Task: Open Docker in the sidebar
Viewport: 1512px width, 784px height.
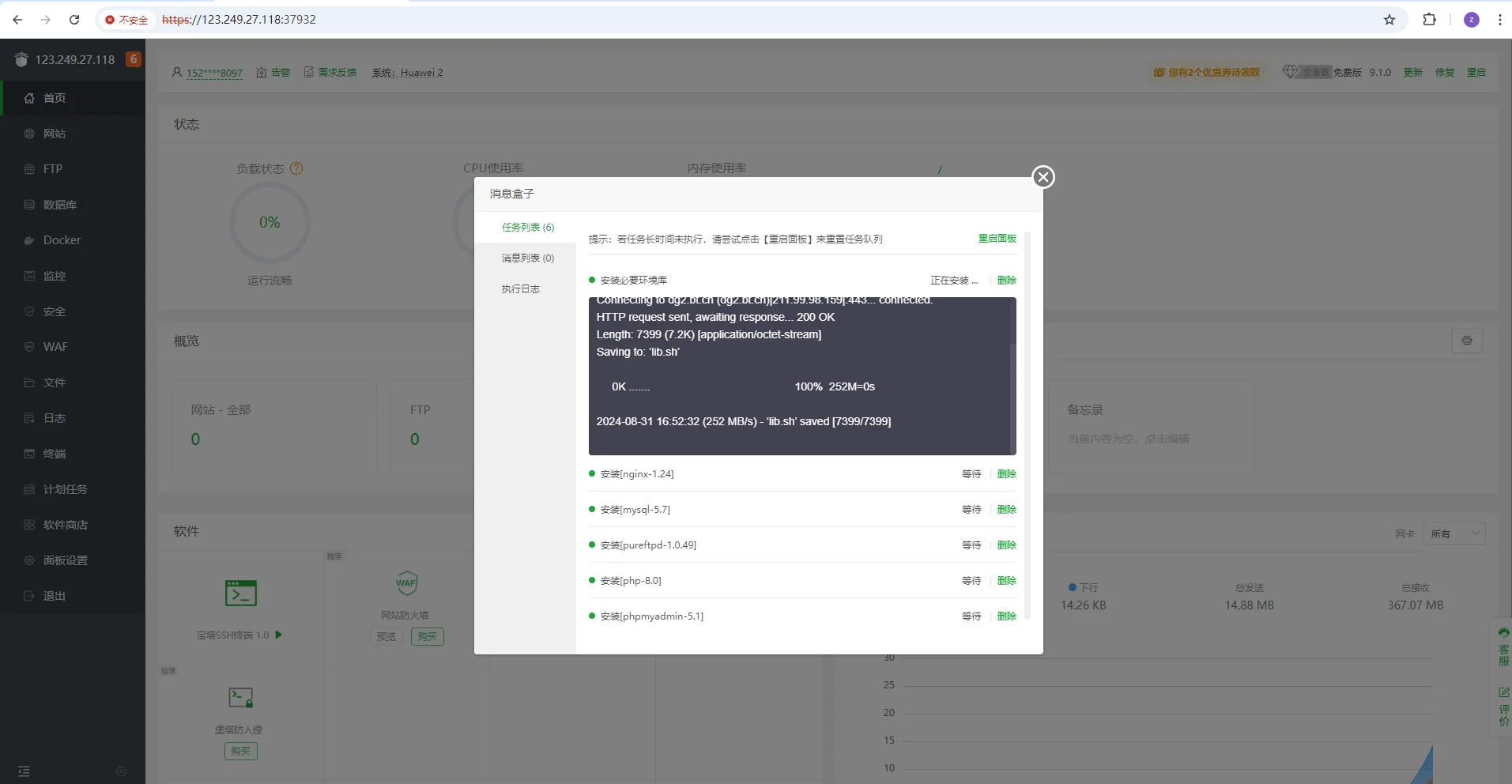Action: click(x=73, y=240)
